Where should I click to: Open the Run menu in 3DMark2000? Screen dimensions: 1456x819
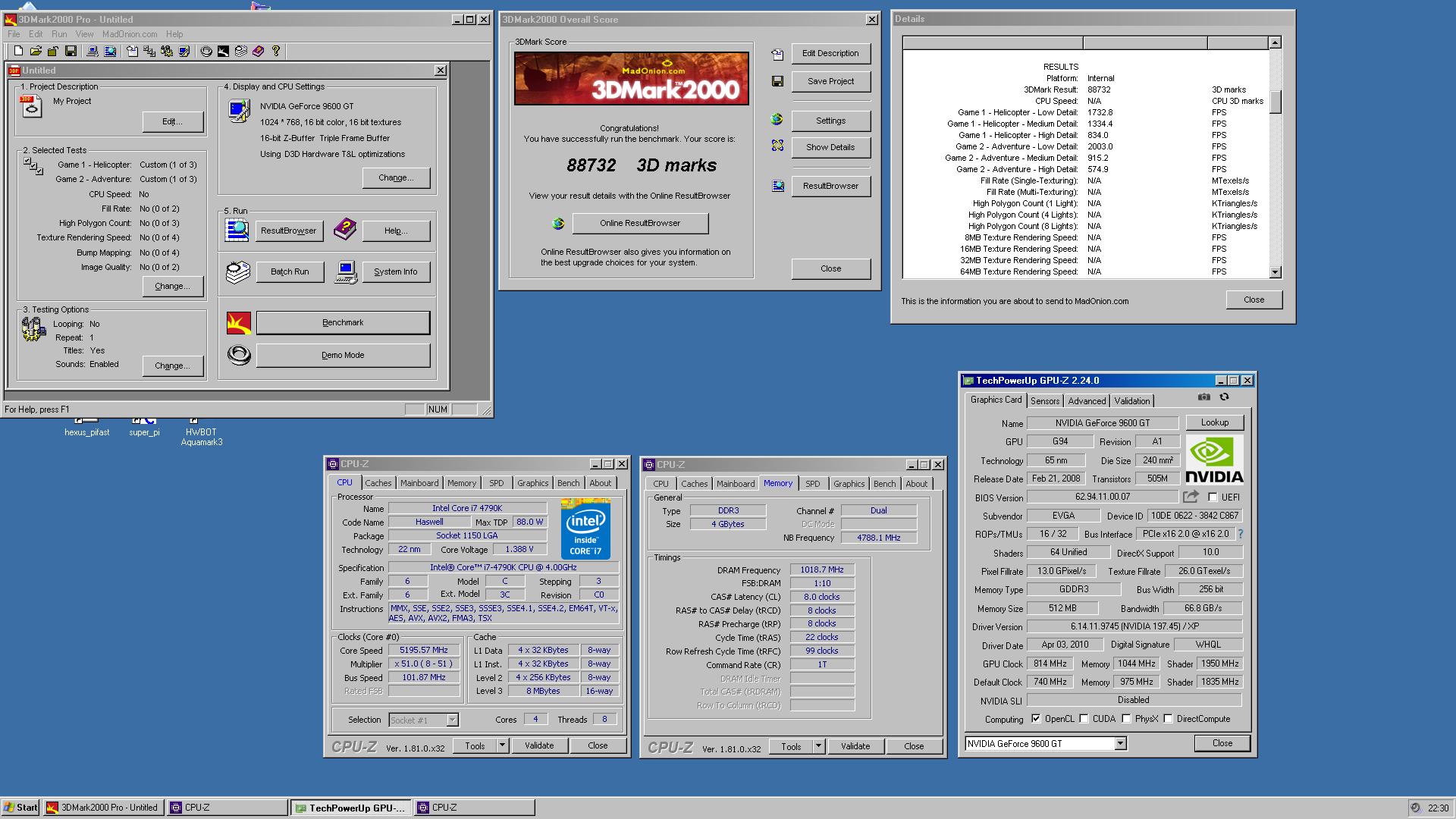point(59,34)
